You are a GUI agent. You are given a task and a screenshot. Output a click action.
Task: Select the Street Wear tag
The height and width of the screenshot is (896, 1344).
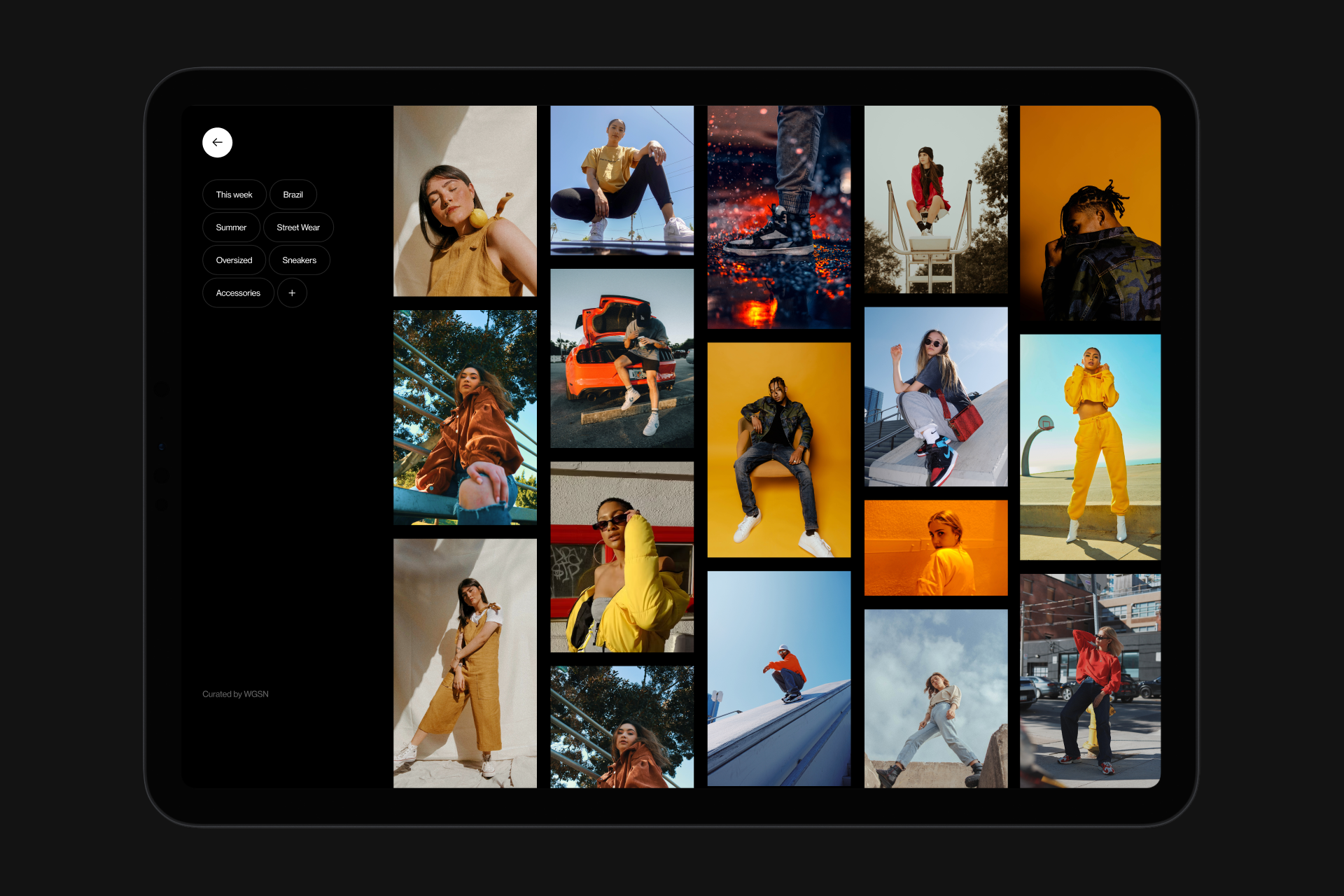[x=298, y=227]
